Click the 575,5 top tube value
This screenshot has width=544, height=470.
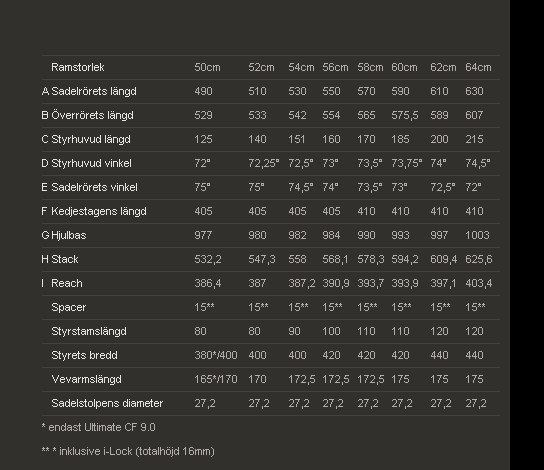pyautogui.click(x=405, y=115)
